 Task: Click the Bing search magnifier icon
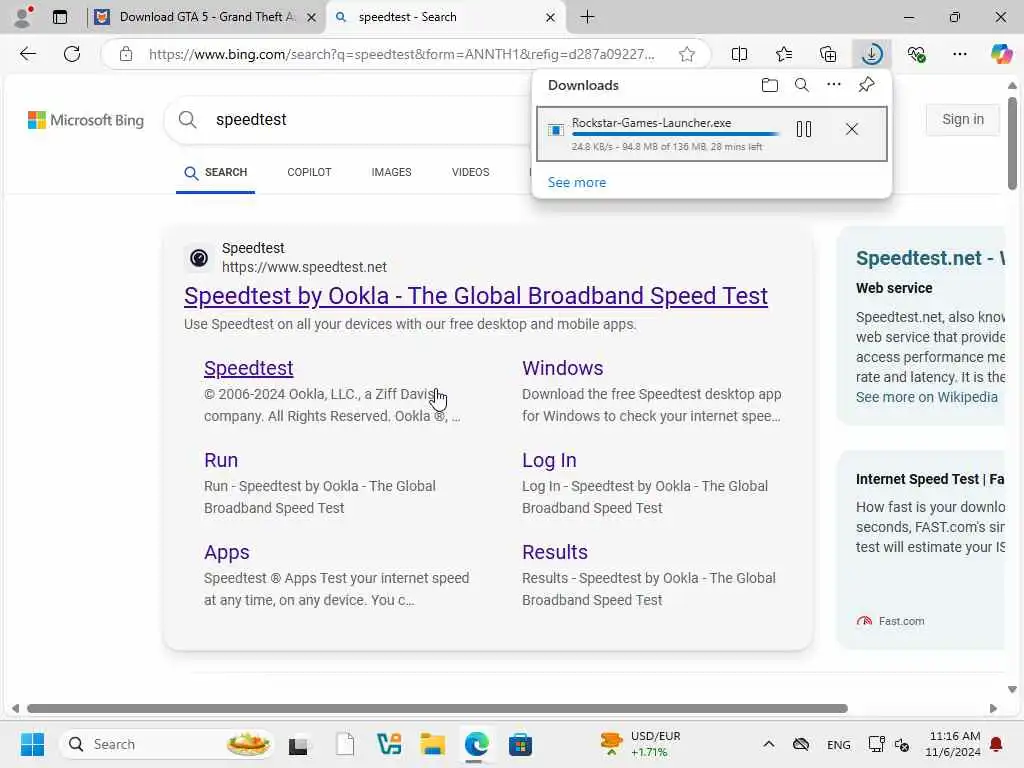pyautogui.click(x=187, y=120)
